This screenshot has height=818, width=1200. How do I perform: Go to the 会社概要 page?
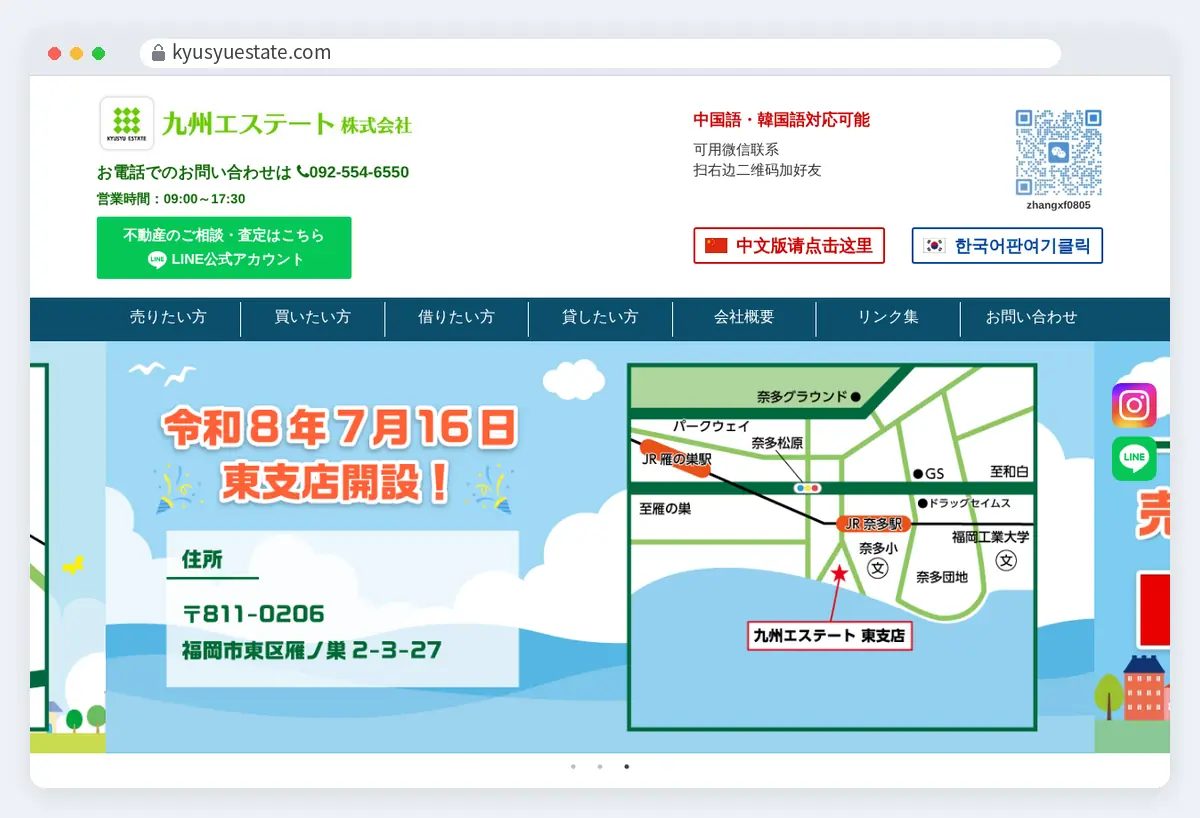point(744,317)
